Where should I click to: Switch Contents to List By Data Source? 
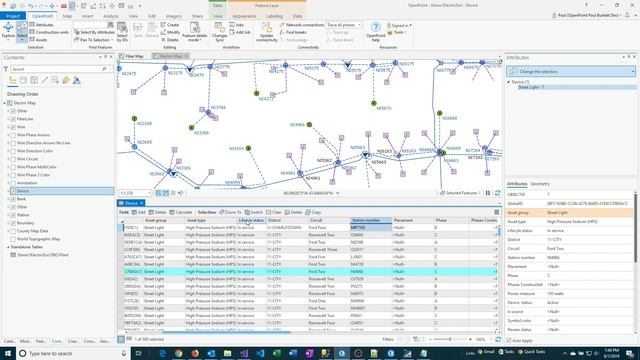click(x=23, y=80)
